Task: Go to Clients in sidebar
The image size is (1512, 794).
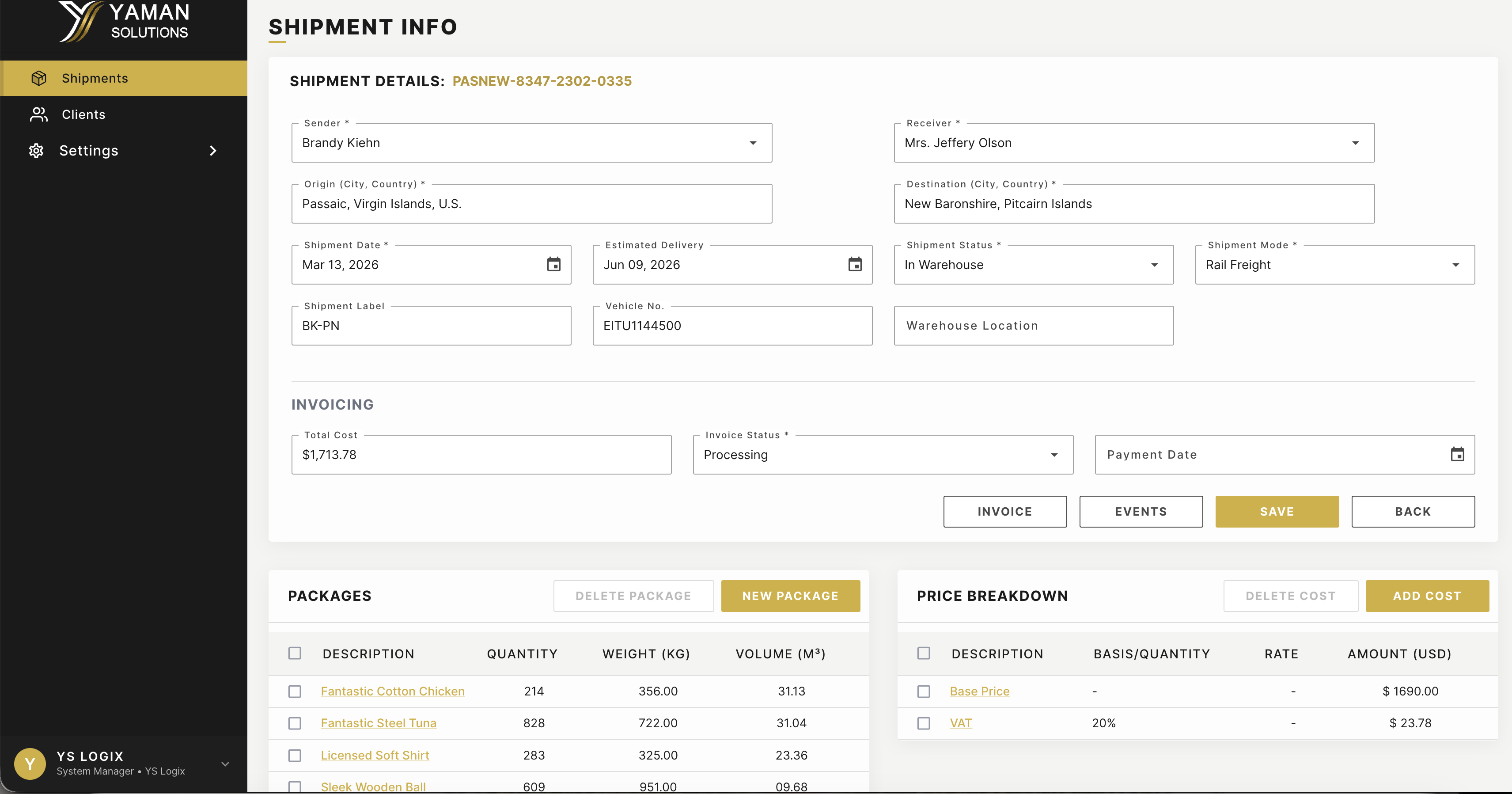Action: (x=124, y=114)
